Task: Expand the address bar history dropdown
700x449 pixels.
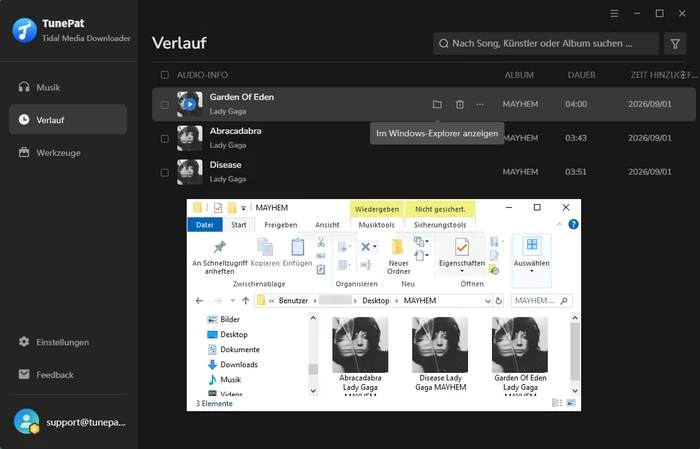Action: (x=488, y=301)
